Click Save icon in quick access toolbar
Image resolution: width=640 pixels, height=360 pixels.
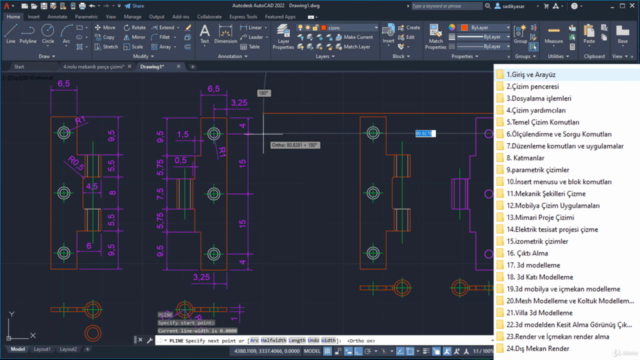tap(44, 6)
